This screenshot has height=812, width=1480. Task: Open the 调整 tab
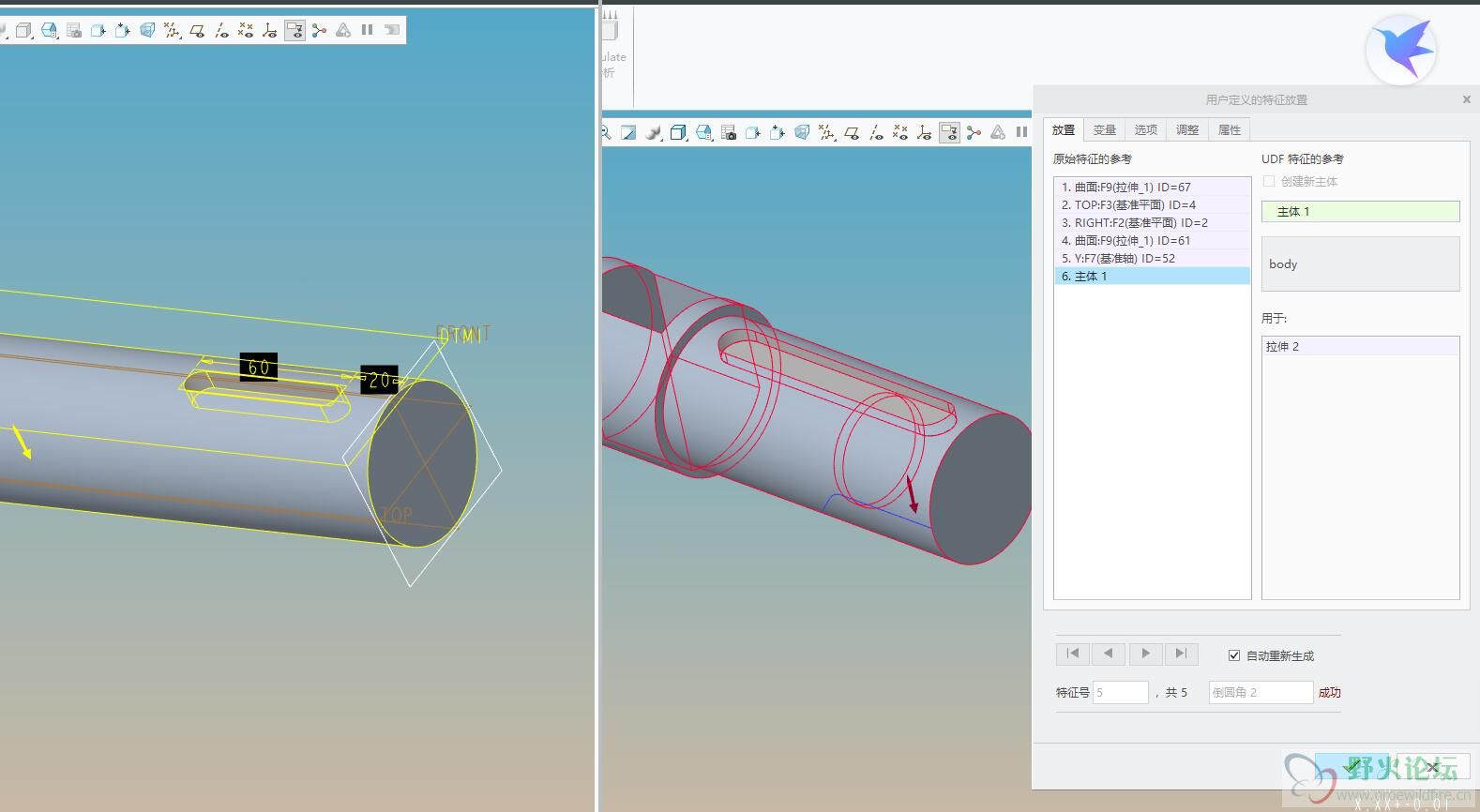1187,130
